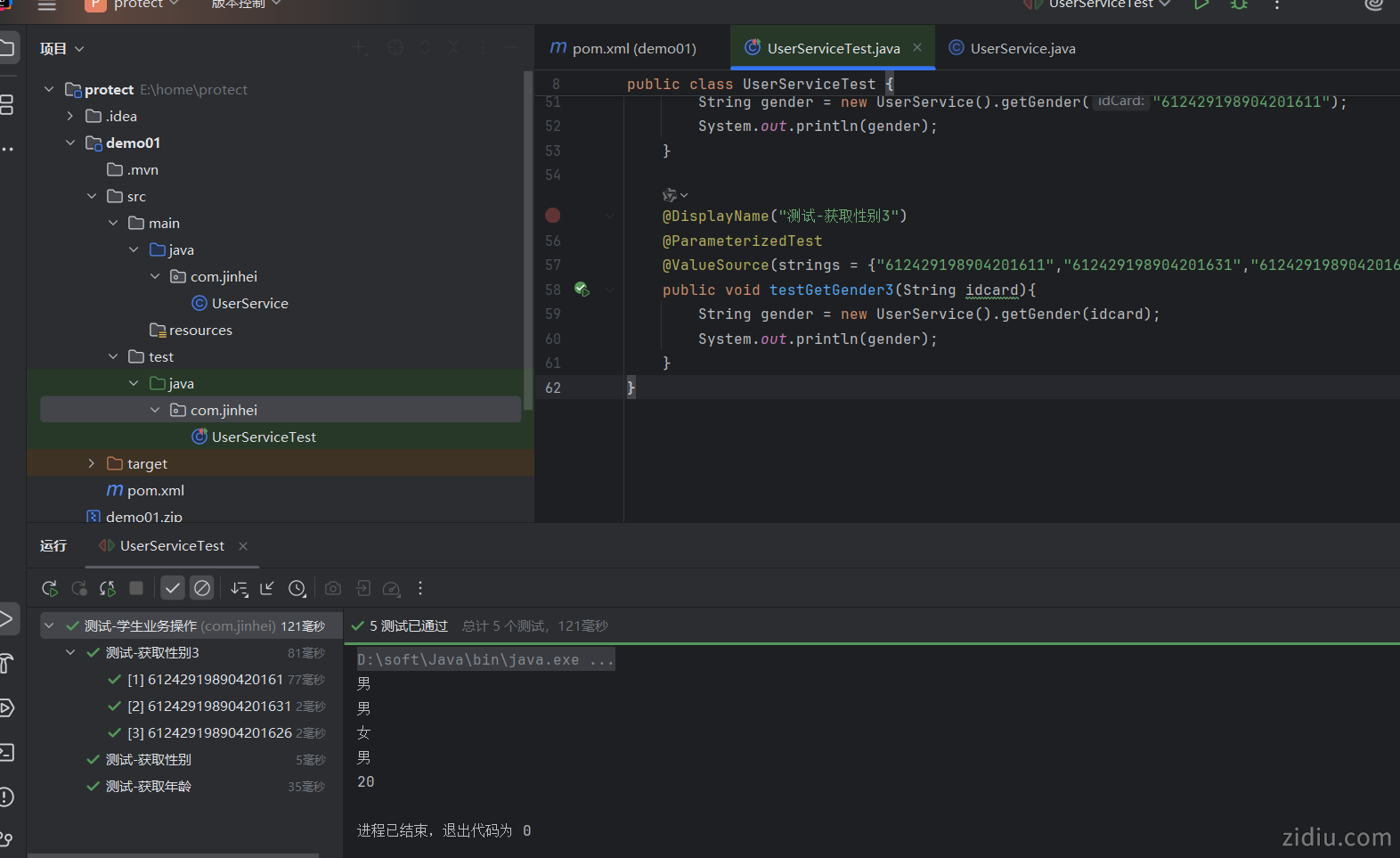Screen dimensions: 1400x858
Task: Toggle the breakpoint above line 56
Action: (553, 216)
